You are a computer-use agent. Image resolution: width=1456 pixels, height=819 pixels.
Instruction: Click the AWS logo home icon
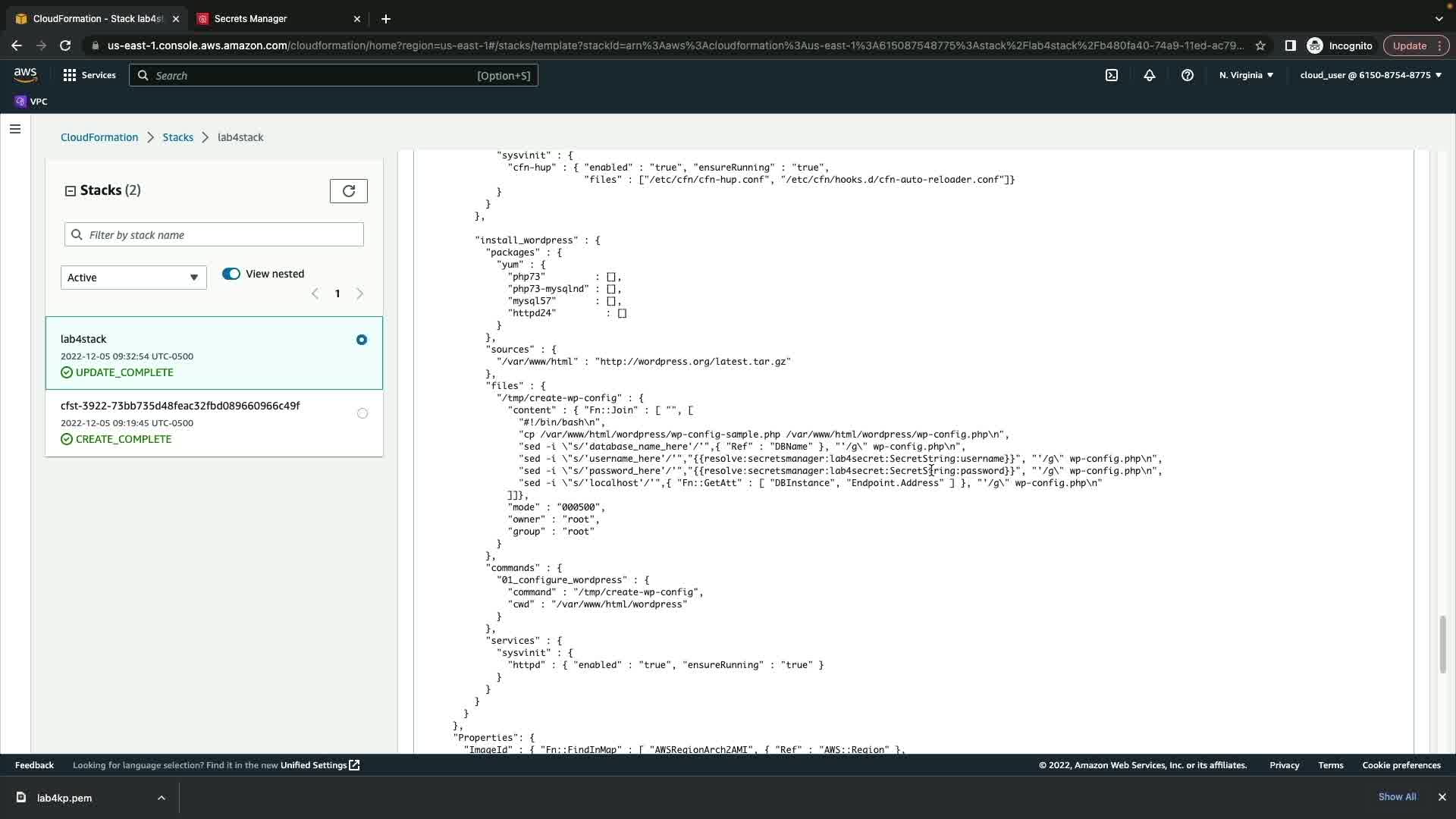click(x=25, y=74)
